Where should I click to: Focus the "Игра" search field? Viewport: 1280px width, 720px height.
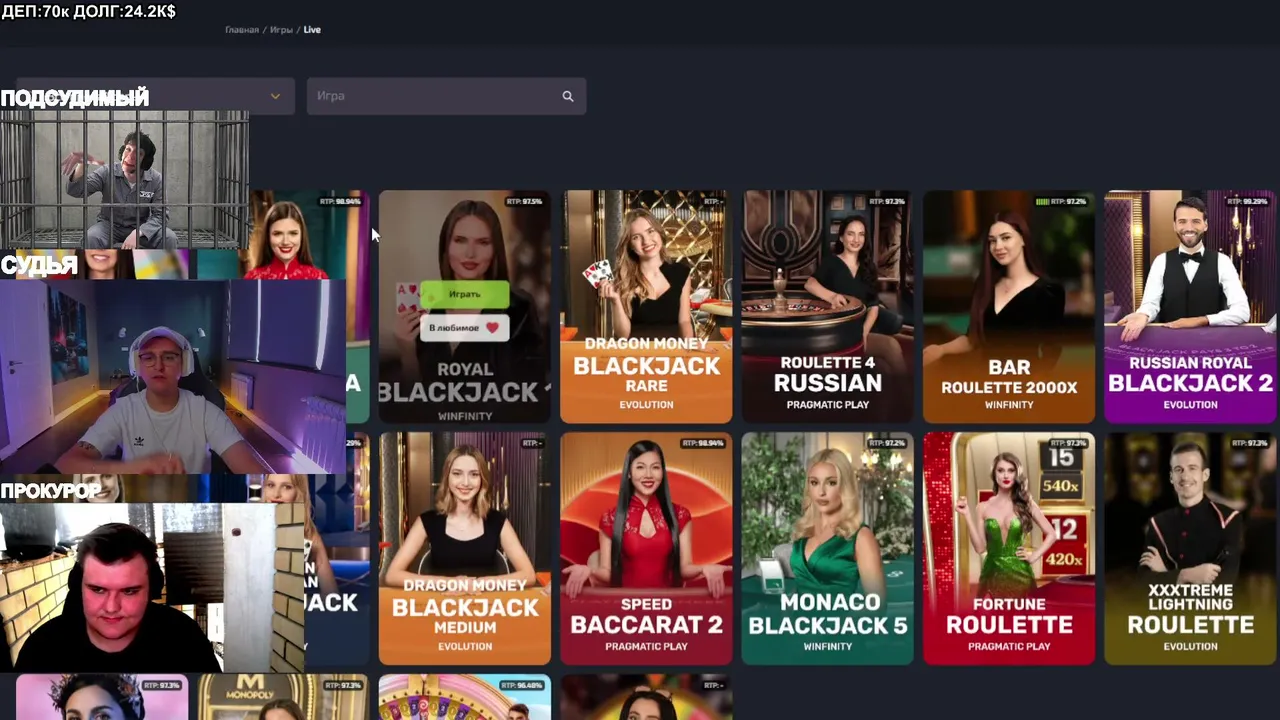446,96
